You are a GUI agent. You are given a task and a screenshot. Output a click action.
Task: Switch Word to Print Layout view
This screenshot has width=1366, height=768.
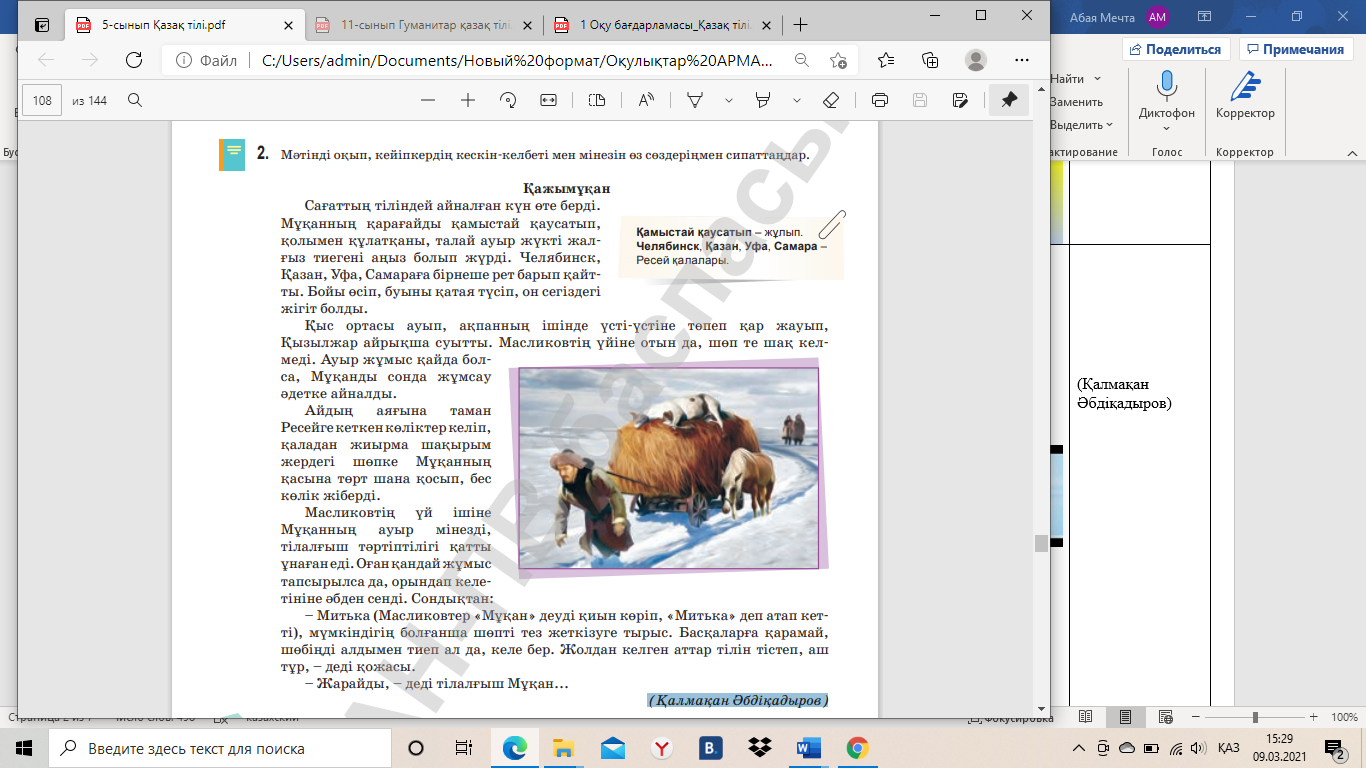pyautogui.click(x=1125, y=717)
